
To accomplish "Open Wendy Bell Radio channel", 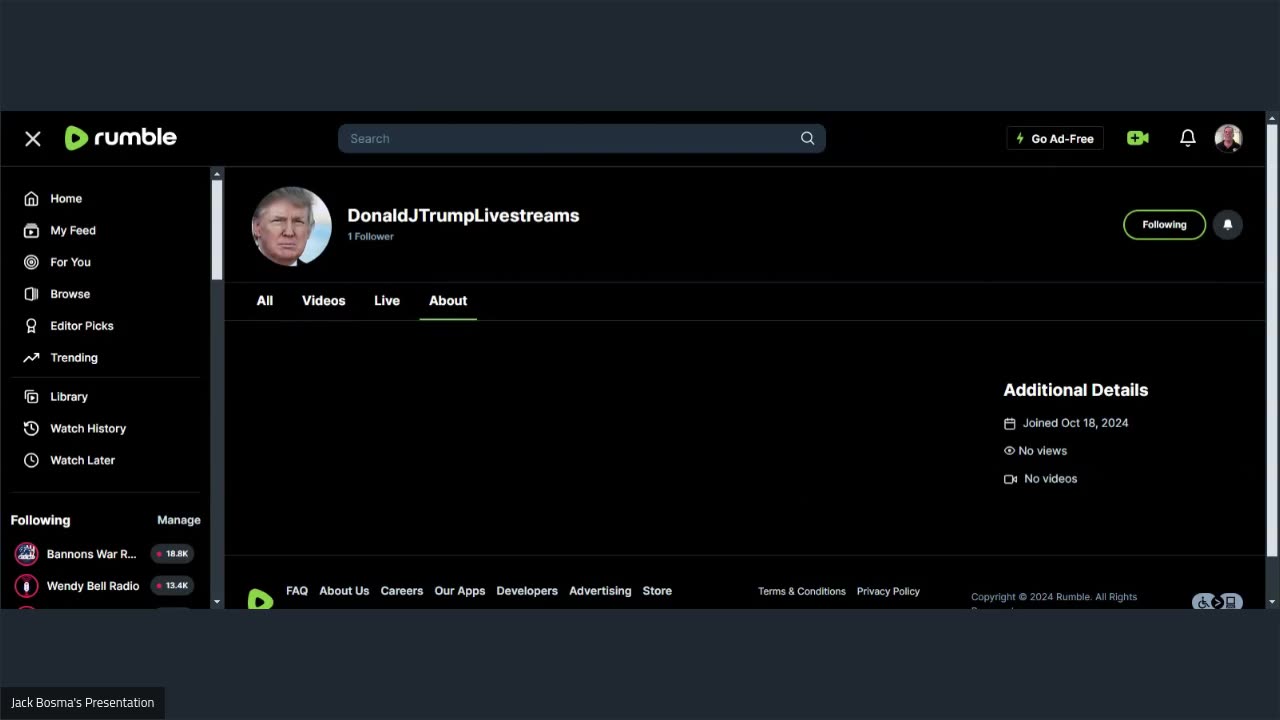I will coord(93,586).
